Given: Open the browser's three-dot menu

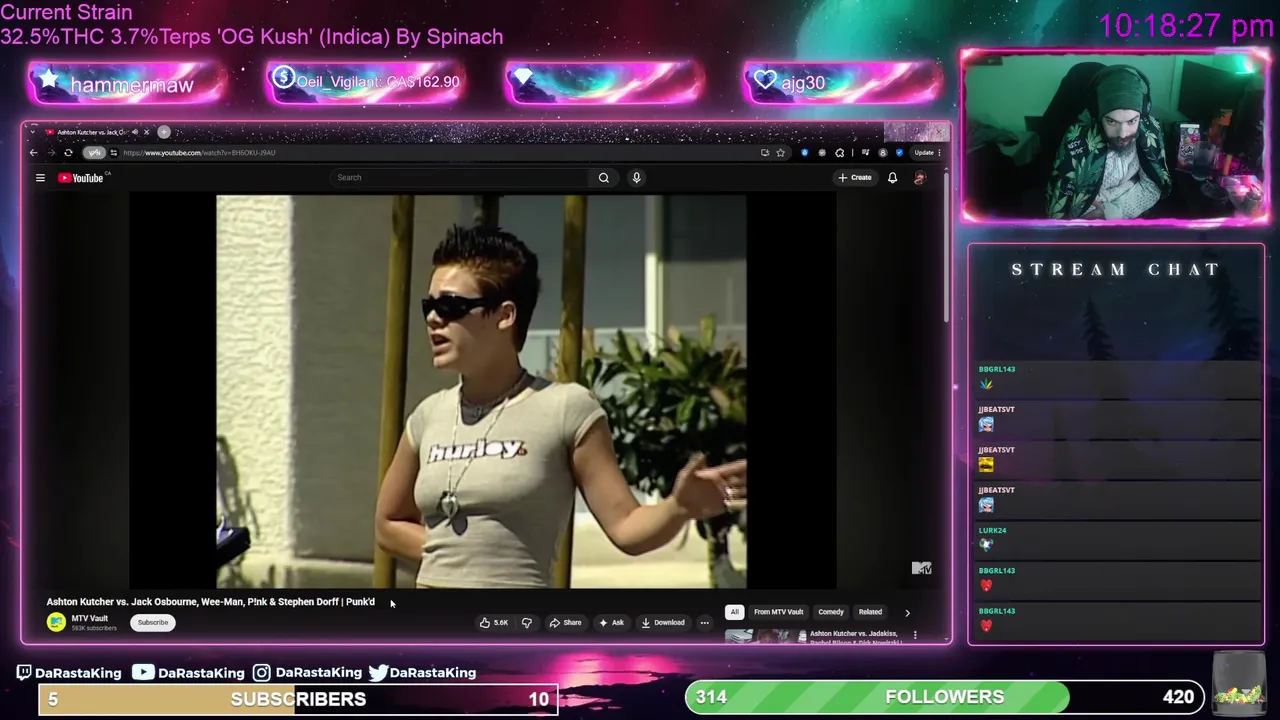Looking at the screenshot, I should (940, 153).
